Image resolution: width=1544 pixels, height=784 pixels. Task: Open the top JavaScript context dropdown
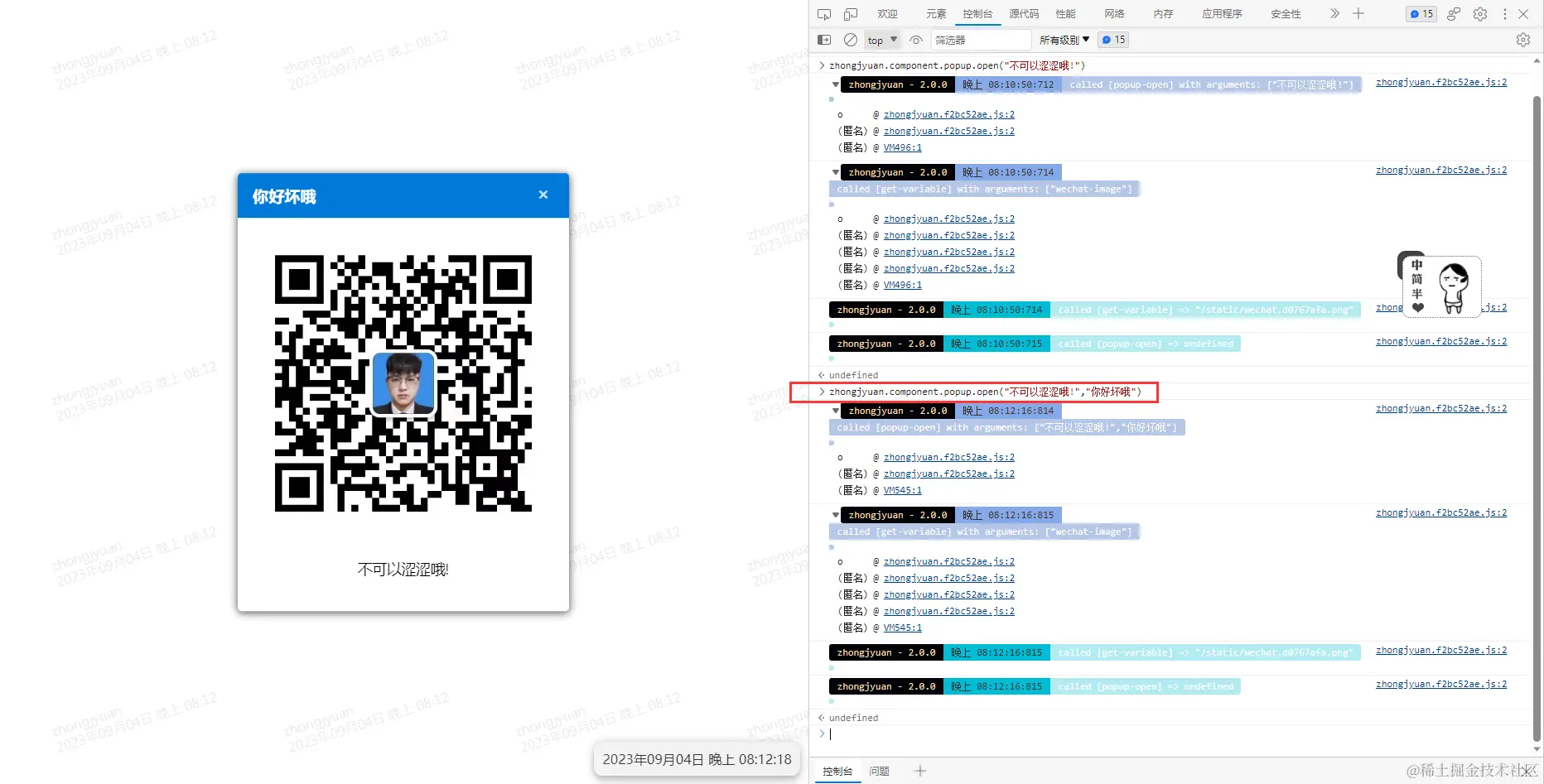pyautogui.click(x=882, y=40)
